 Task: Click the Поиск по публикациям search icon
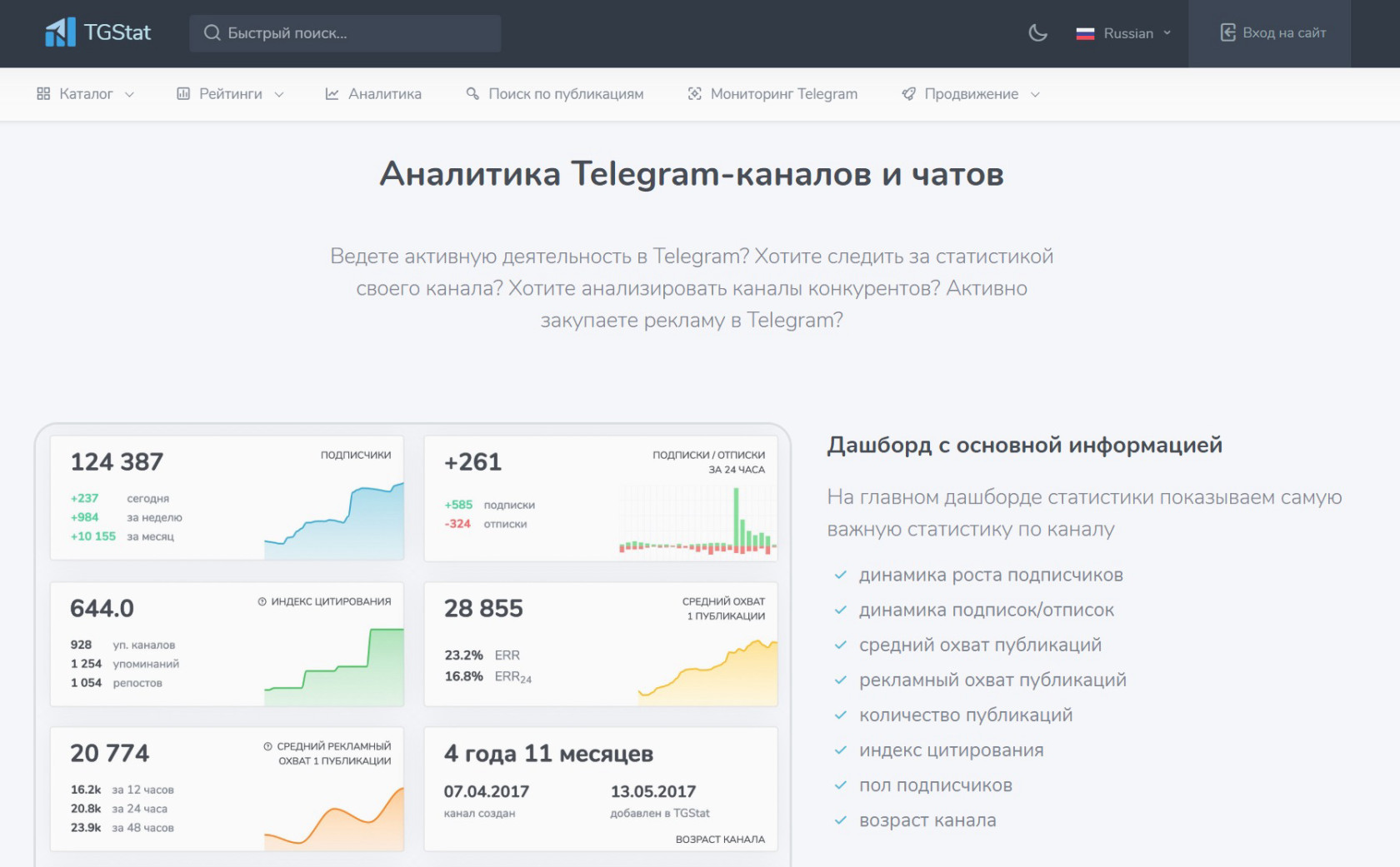[x=472, y=94]
